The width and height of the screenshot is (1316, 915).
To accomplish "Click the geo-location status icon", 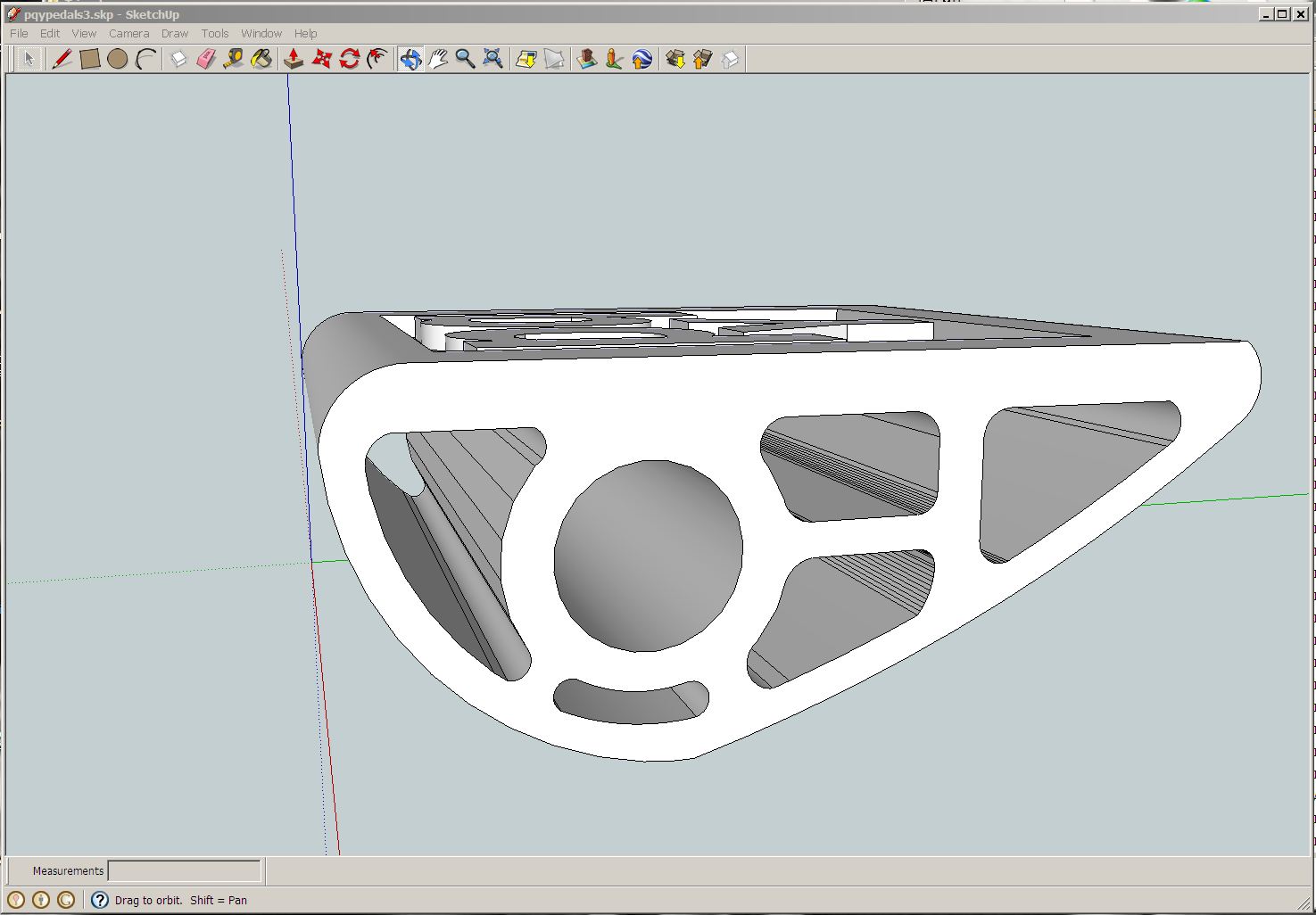I will coord(16,900).
